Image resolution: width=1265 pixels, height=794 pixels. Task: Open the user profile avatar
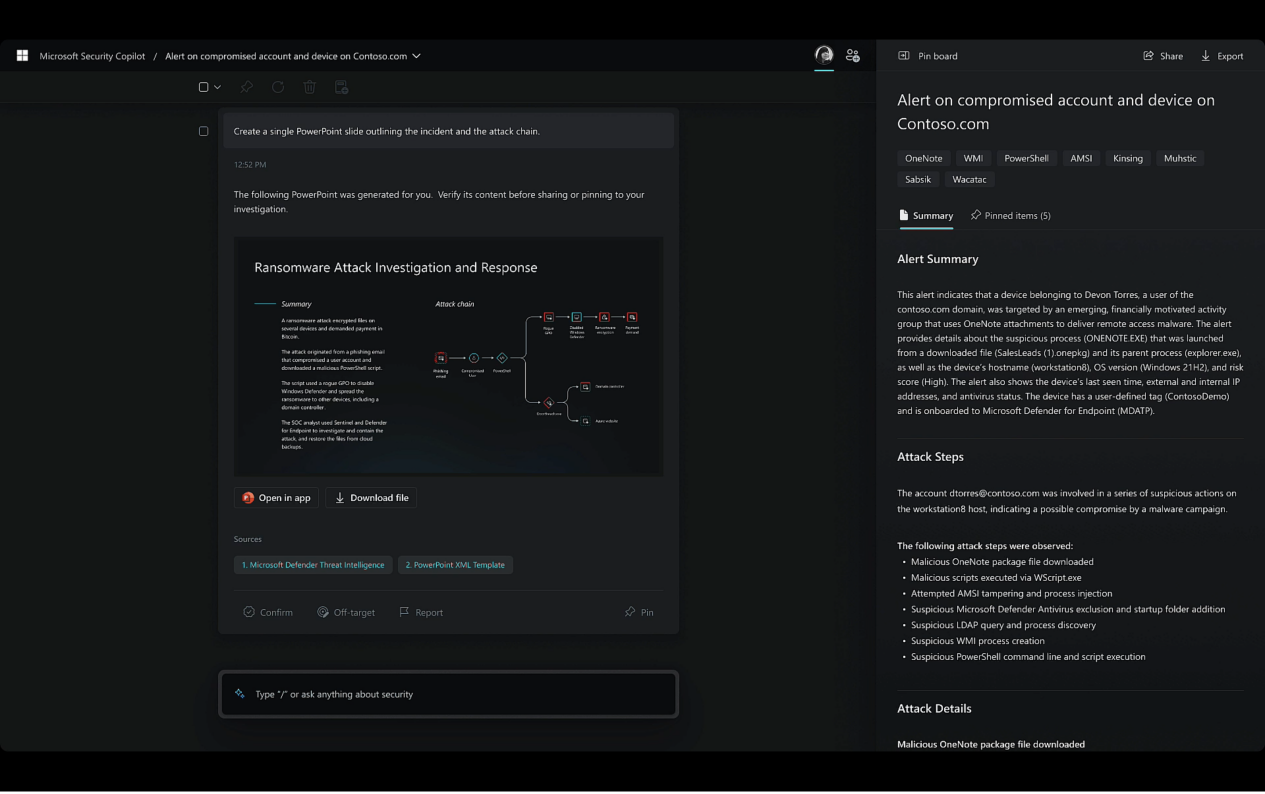tap(824, 55)
